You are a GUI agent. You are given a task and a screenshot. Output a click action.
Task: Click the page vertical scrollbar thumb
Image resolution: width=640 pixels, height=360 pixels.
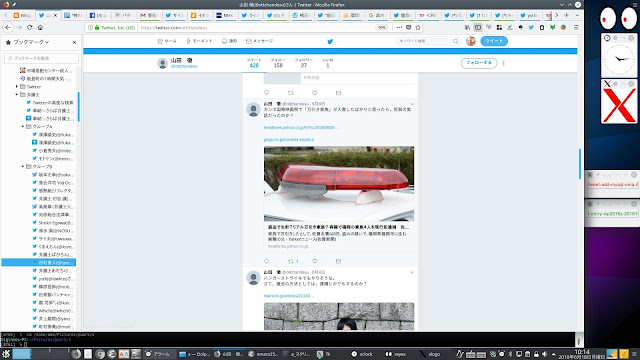[x=580, y=164]
